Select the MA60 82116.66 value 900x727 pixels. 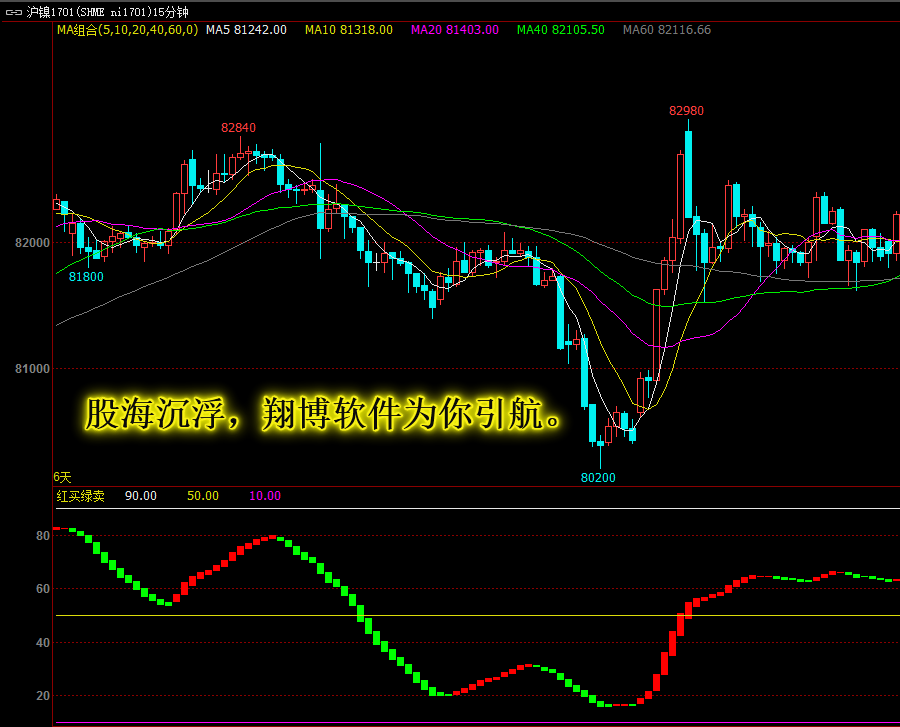coord(667,30)
